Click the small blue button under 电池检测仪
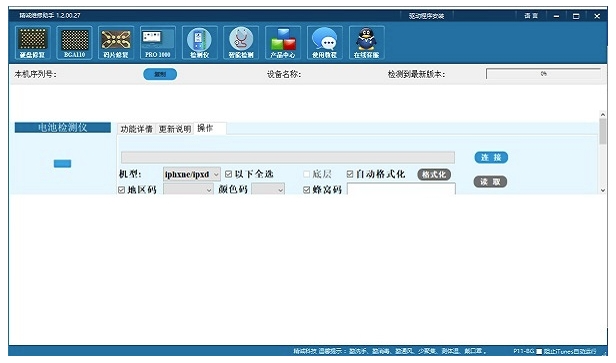Image resolution: width=616 pixels, height=363 pixels. 62,163
